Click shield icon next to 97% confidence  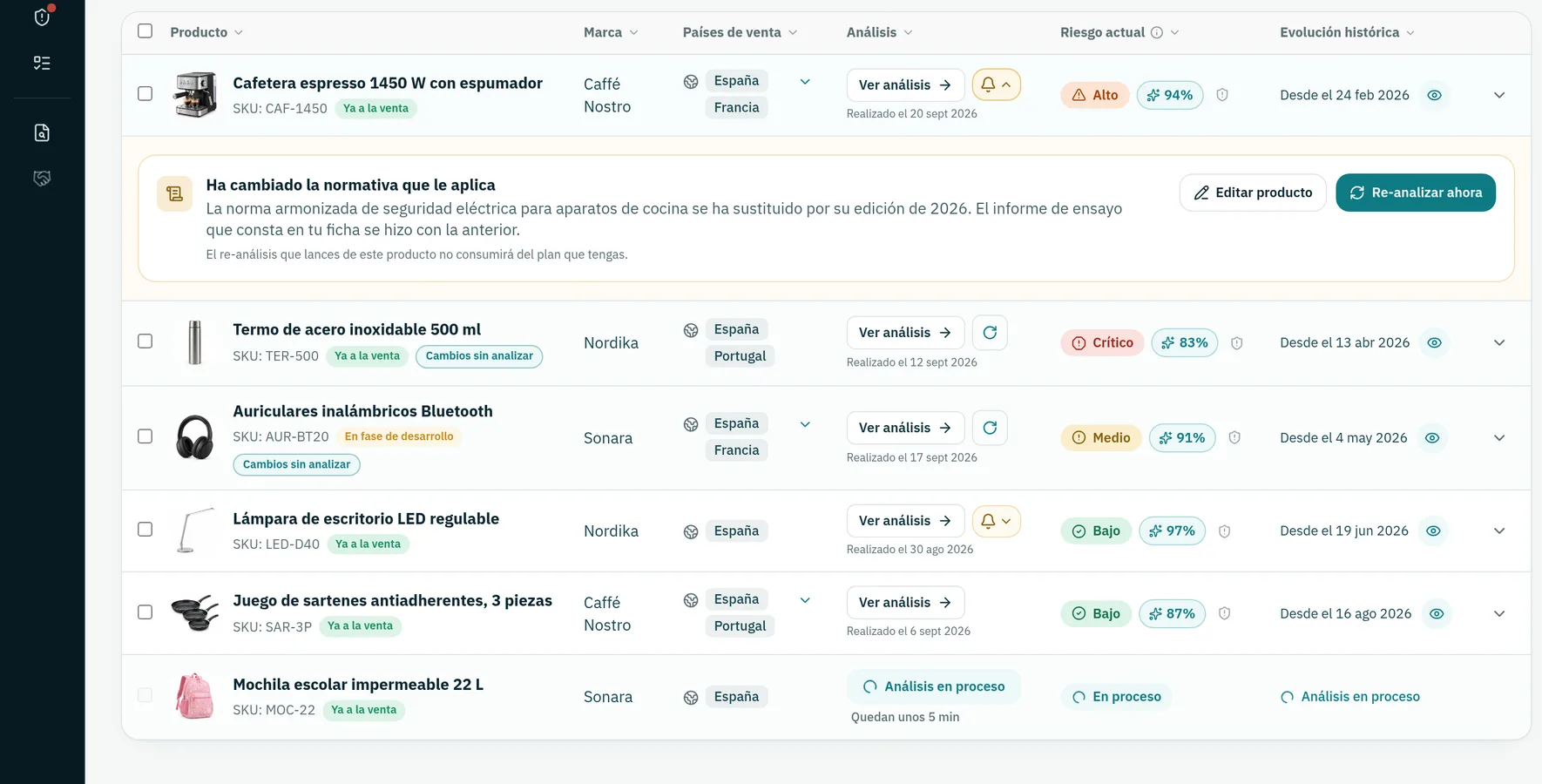click(1224, 531)
